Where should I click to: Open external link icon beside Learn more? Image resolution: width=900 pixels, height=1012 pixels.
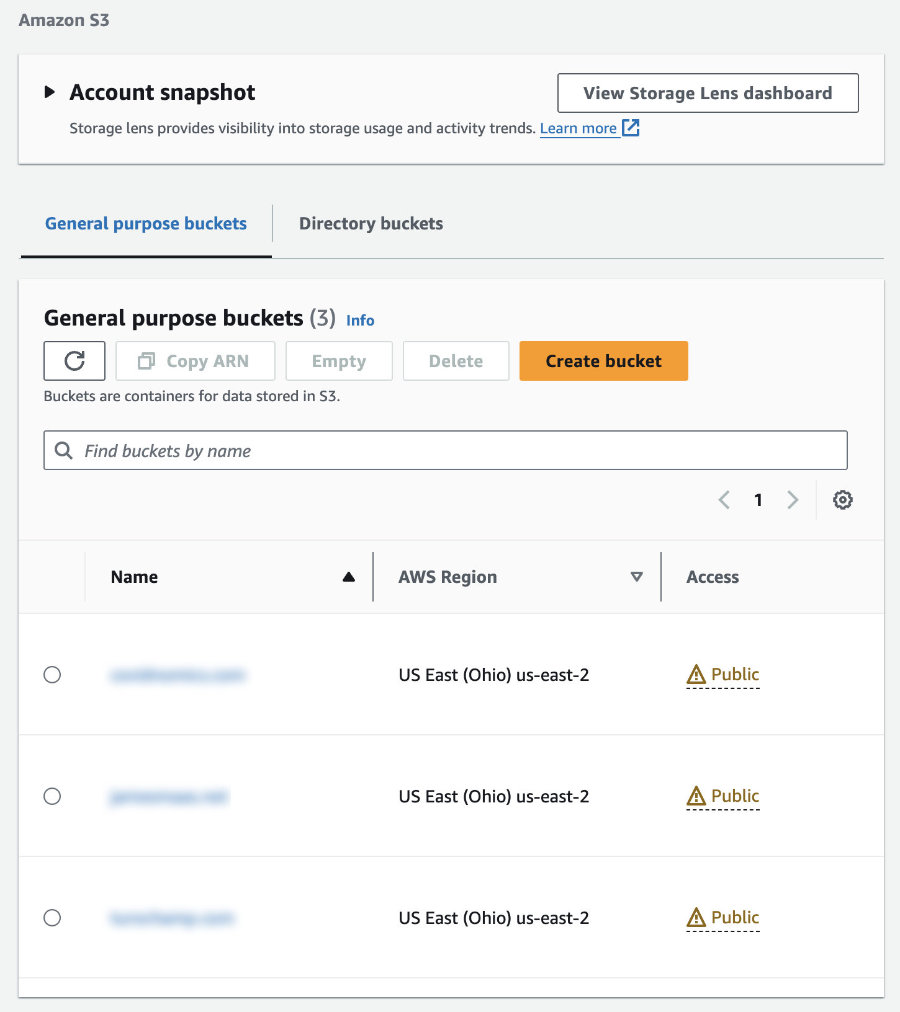631,128
